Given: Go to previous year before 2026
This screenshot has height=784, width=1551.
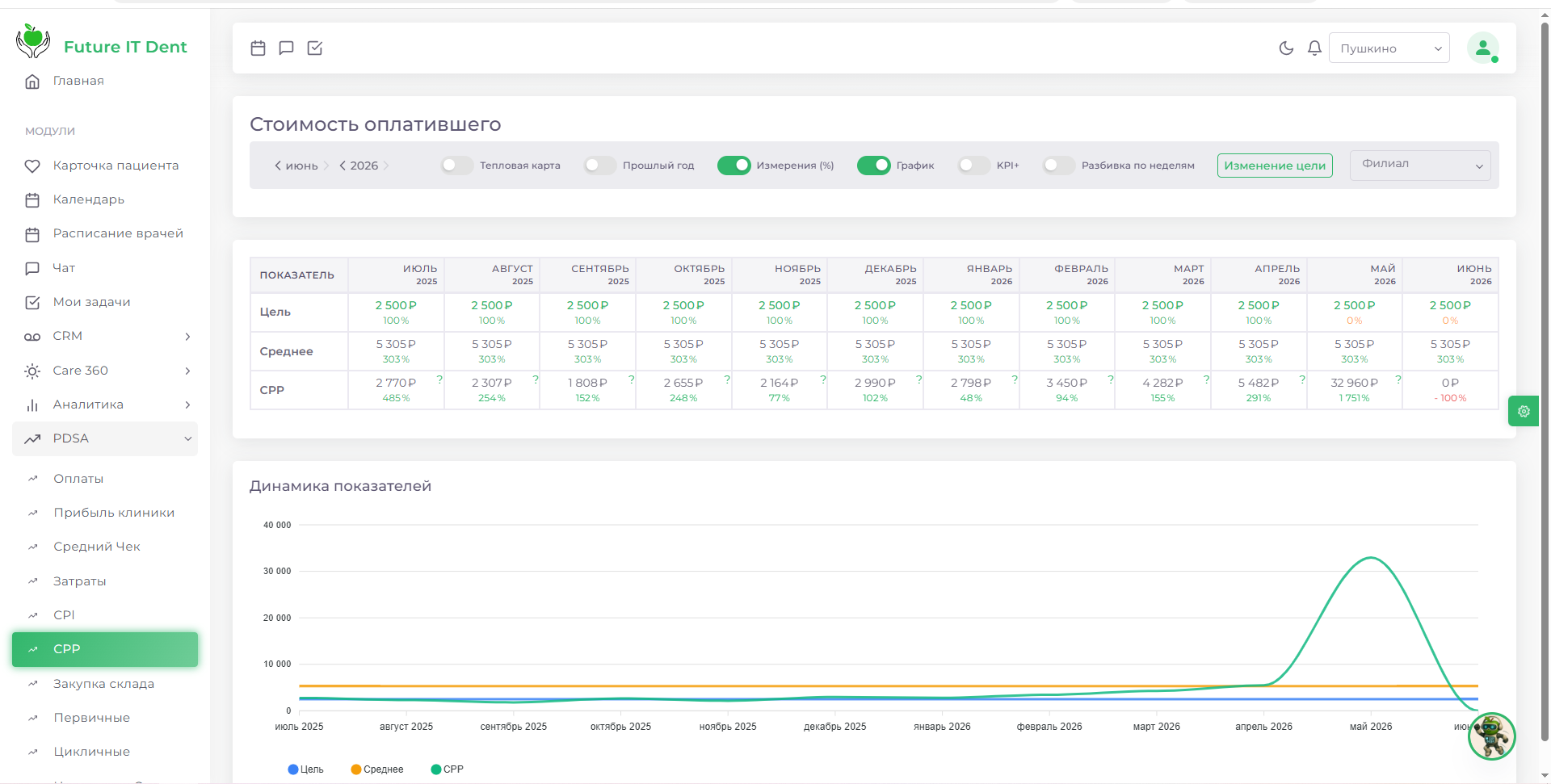Looking at the screenshot, I should click(343, 166).
